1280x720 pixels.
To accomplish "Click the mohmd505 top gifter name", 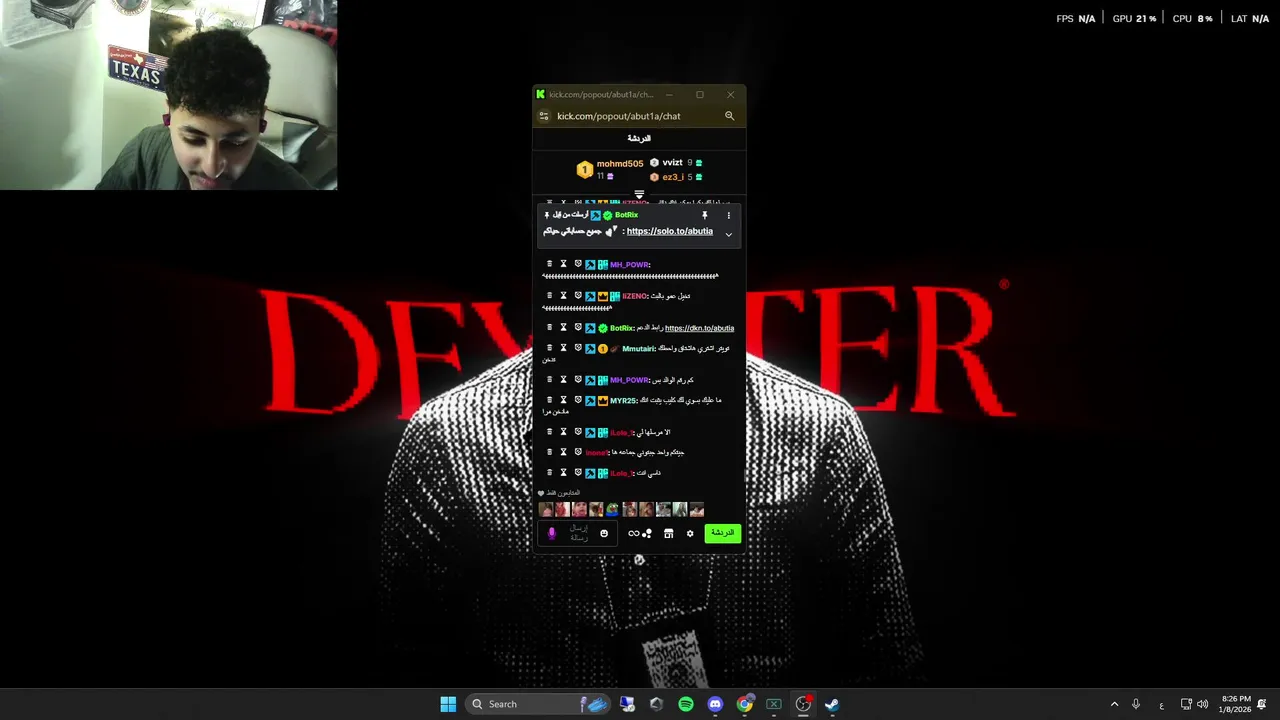I will 620,164.
